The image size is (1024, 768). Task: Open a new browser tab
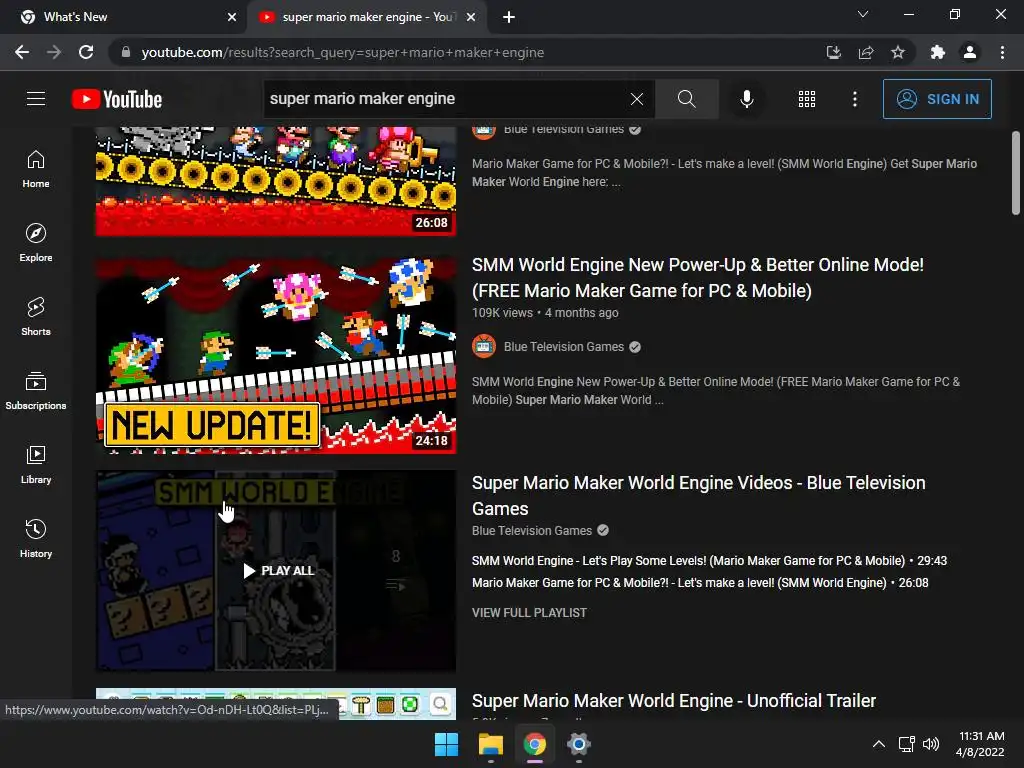509,17
